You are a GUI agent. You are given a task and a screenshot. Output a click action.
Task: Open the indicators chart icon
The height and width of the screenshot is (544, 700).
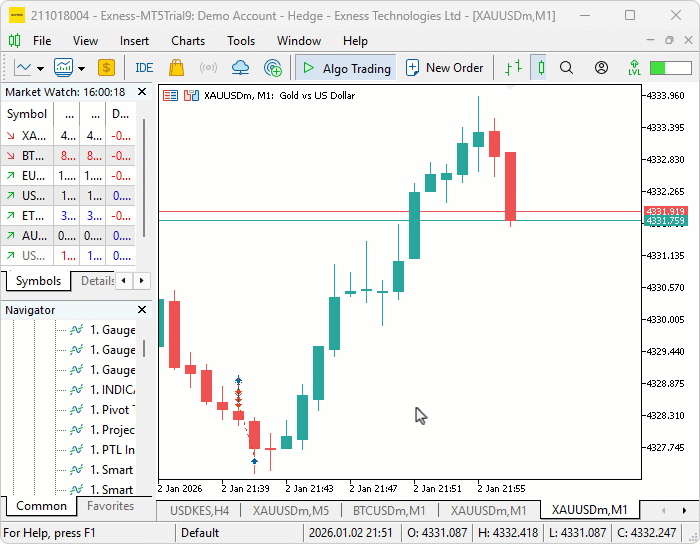[63, 68]
